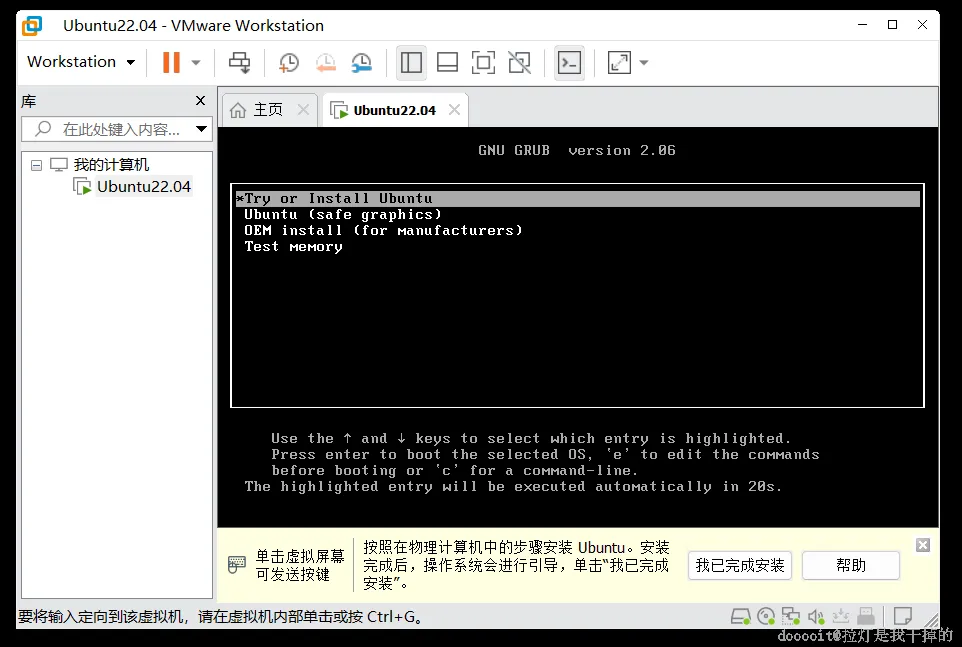Open the Workstation menu
This screenshot has height=647, width=962.
(x=80, y=62)
